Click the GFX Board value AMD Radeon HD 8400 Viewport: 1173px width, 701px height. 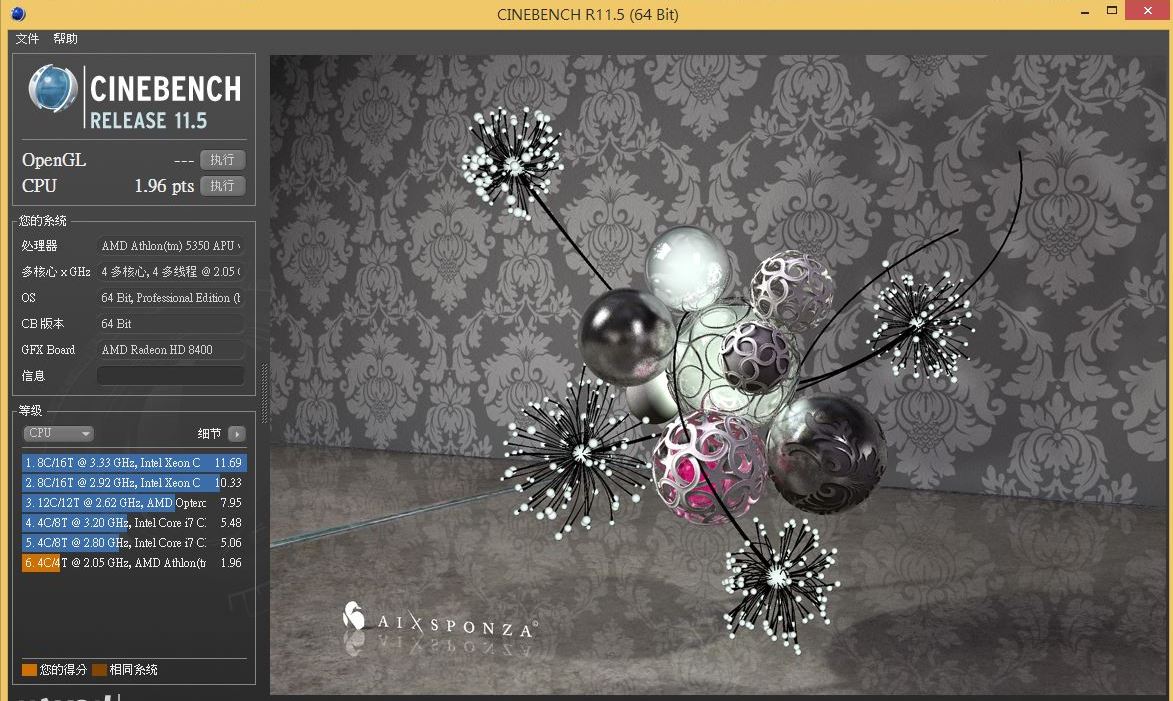tap(171, 349)
